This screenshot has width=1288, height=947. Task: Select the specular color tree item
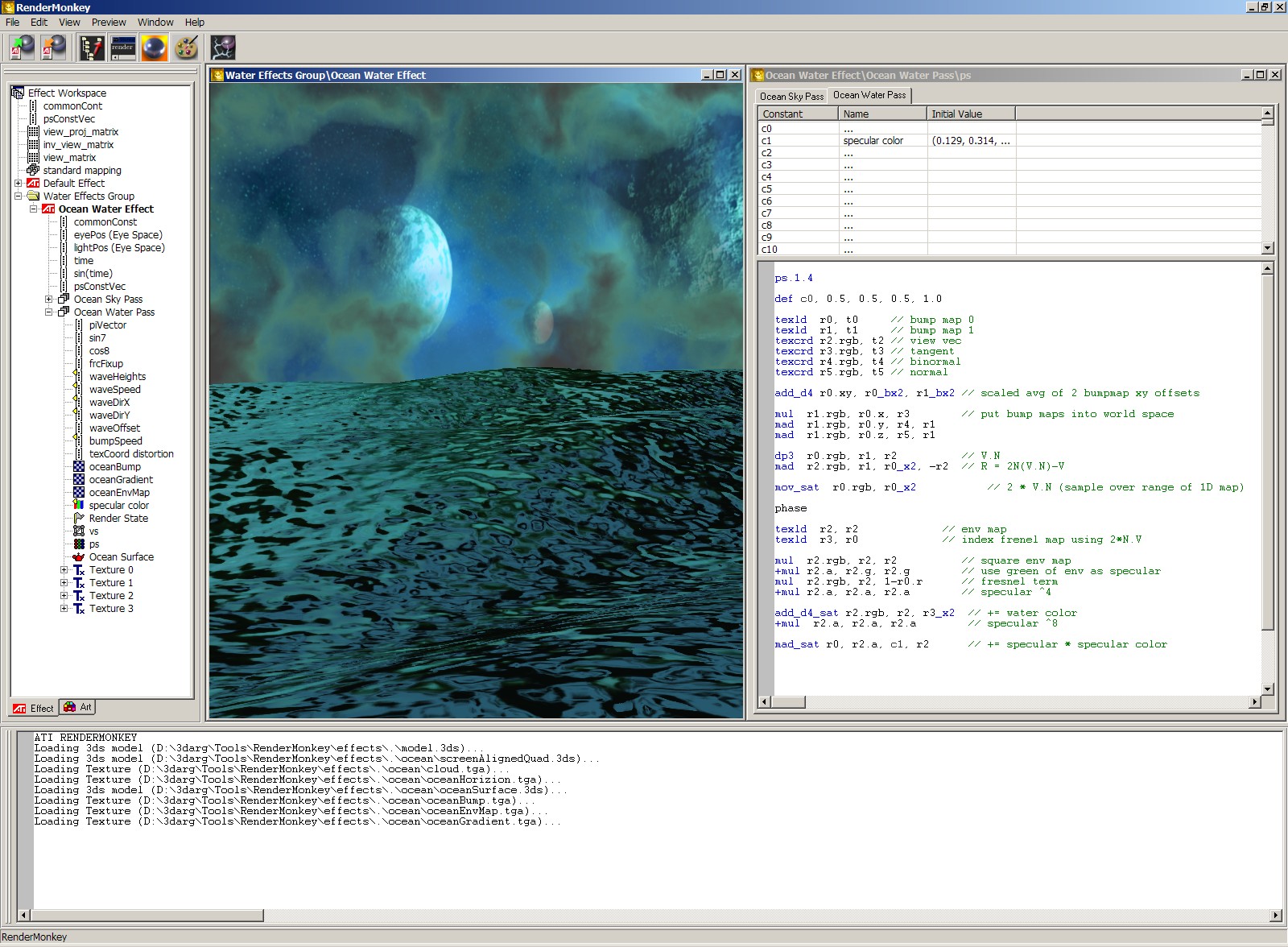(x=118, y=506)
